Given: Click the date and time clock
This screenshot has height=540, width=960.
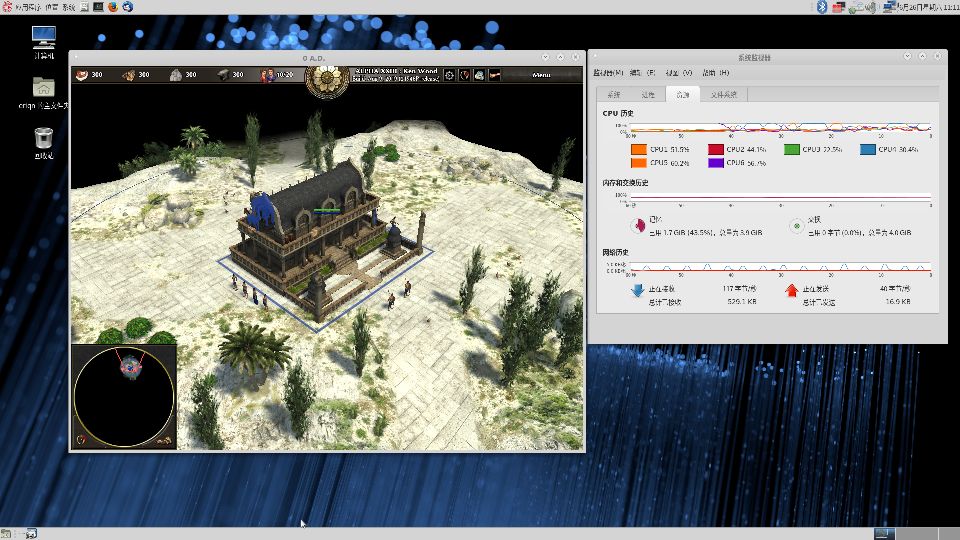Looking at the screenshot, I should [x=928, y=7].
